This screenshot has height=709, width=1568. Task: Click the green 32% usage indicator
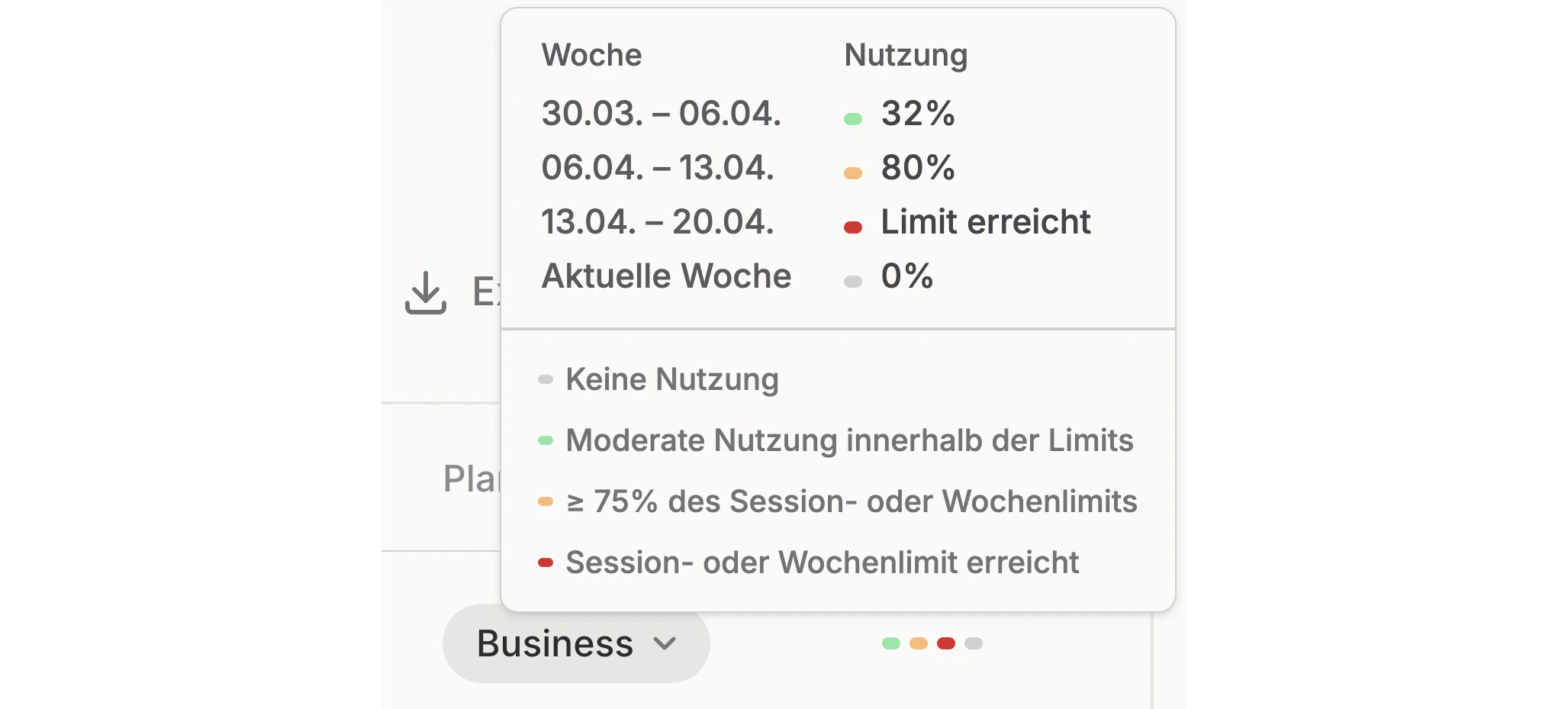[x=855, y=118]
